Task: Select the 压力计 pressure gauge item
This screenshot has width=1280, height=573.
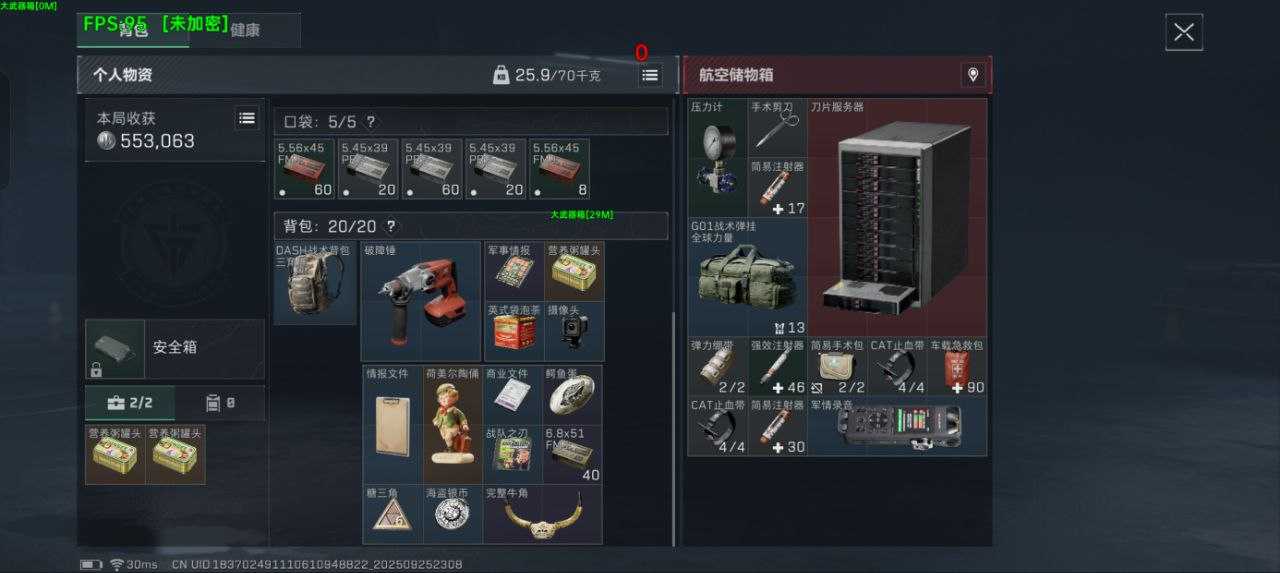Action: pyautogui.click(x=718, y=157)
